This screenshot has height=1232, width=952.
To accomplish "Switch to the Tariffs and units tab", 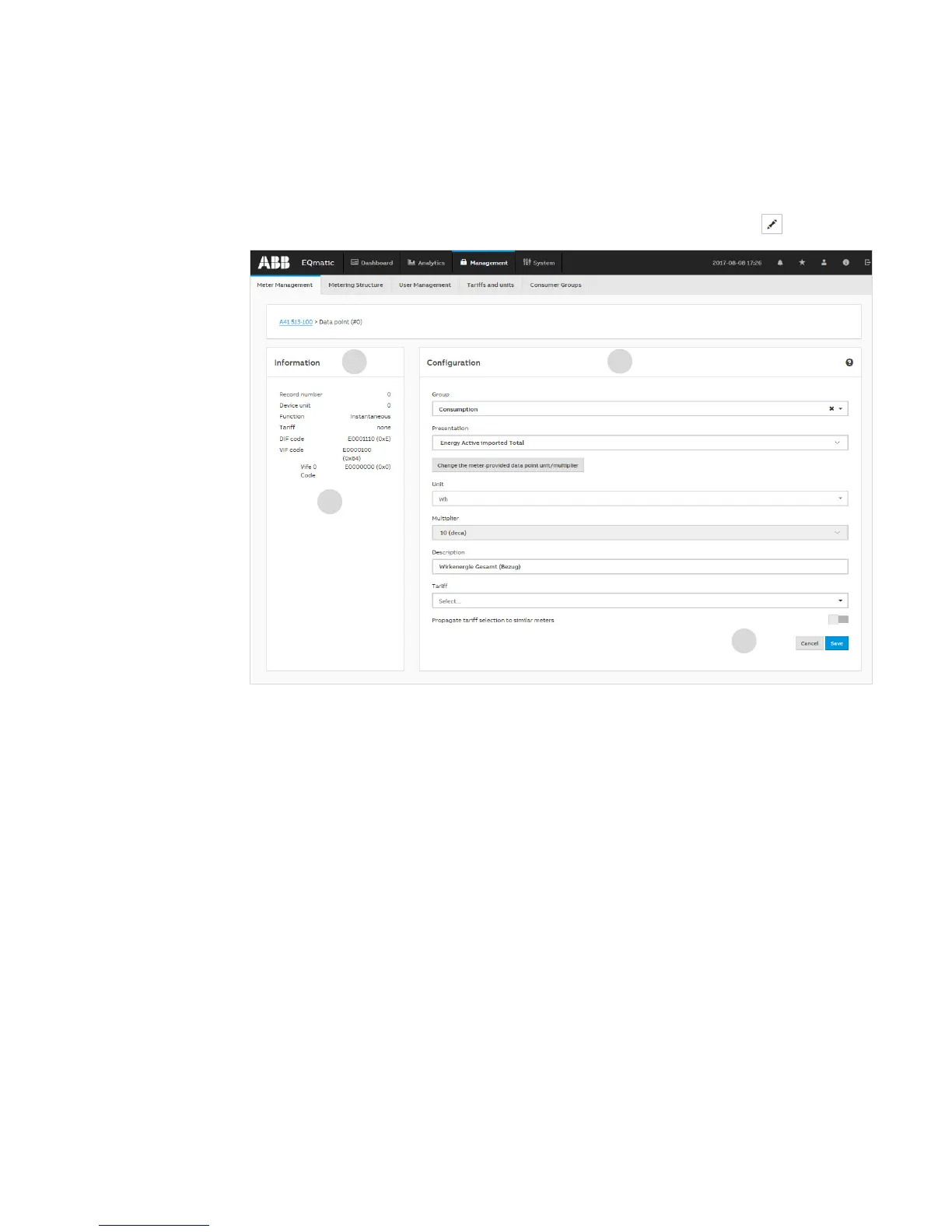I will pyautogui.click(x=490, y=285).
